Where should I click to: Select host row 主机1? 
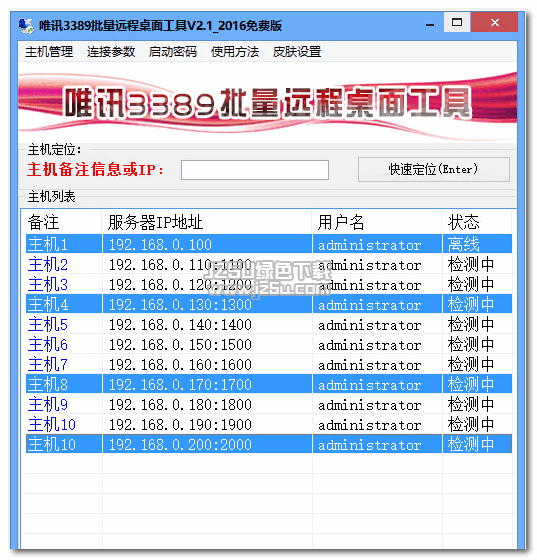(x=269, y=245)
